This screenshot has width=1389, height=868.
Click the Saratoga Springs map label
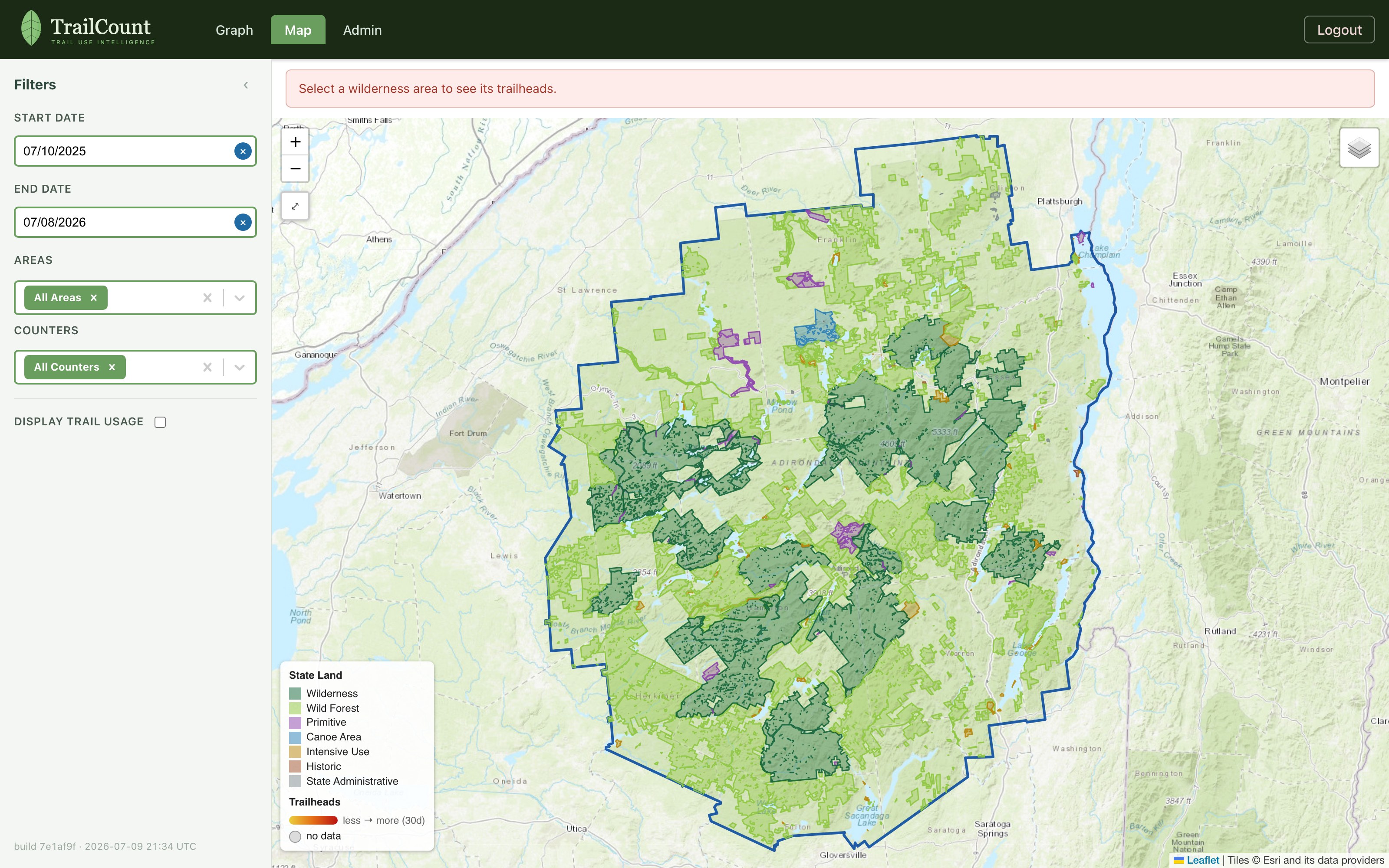coord(992,829)
